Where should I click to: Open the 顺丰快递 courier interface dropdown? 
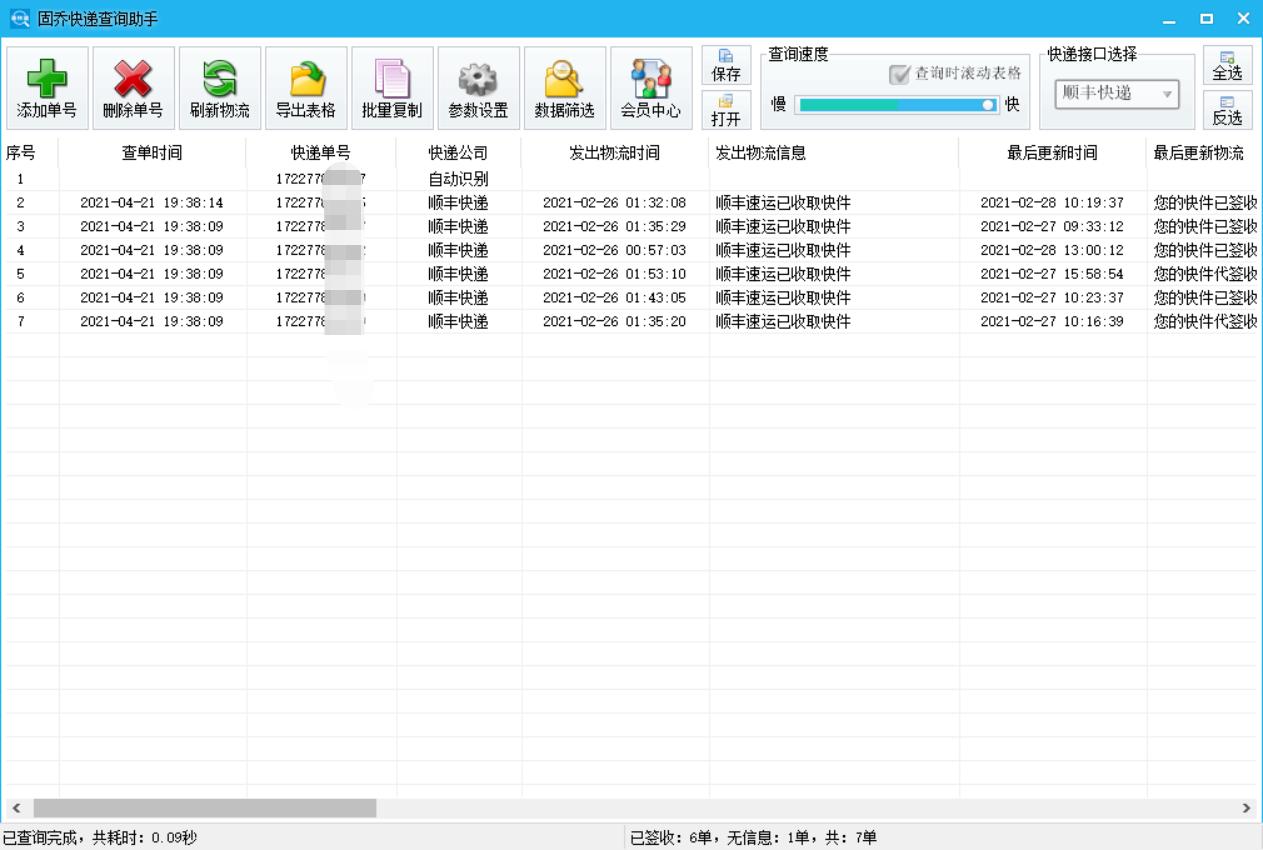pyautogui.click(x=1115, y=95)
